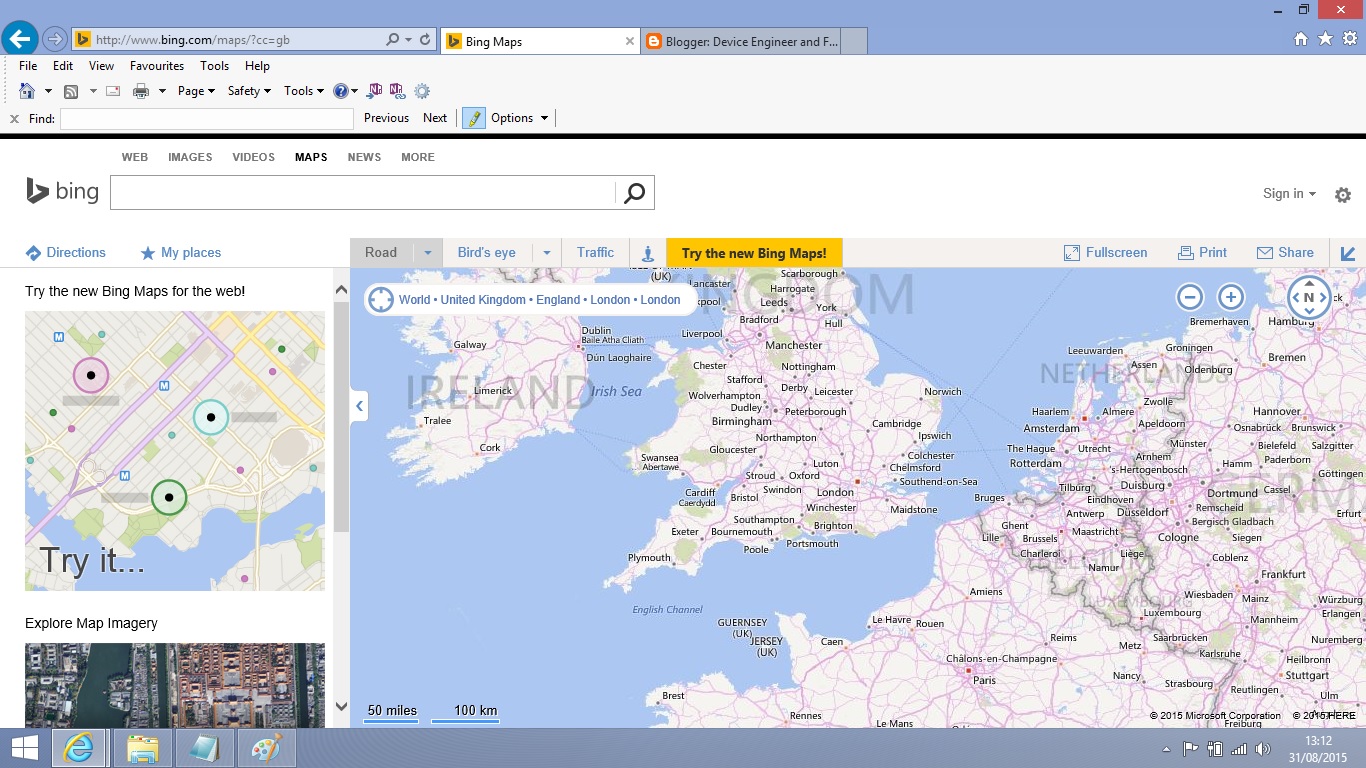Open the Edit menu
The width and height of the screenshot is (1366, 768).
[x=63, y=66]
